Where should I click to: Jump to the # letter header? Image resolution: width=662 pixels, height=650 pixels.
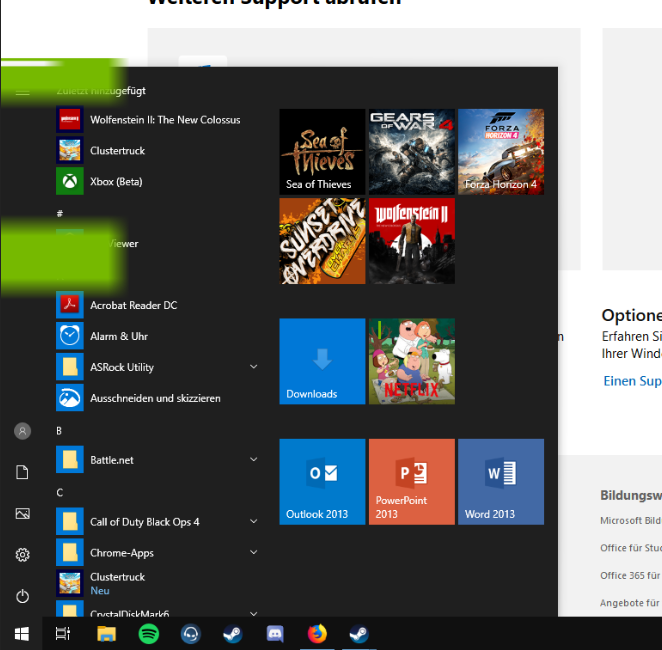pos(60,213)
